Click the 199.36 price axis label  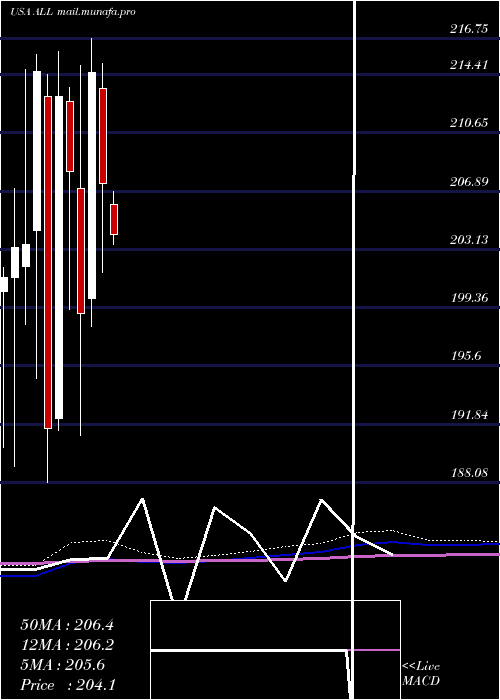(x=469, y=298)
